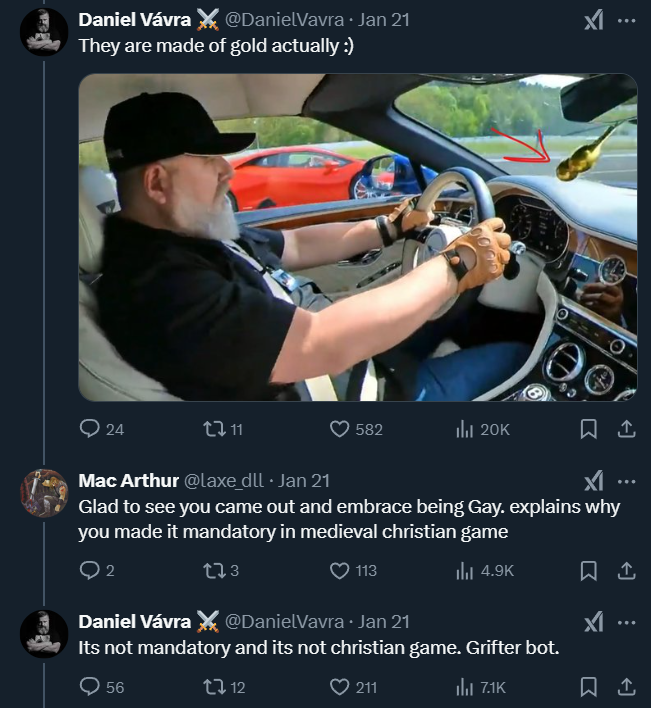Bookmark the Grifter bot tweet
This screenshot has height=708, width=651.
(589, 687)
